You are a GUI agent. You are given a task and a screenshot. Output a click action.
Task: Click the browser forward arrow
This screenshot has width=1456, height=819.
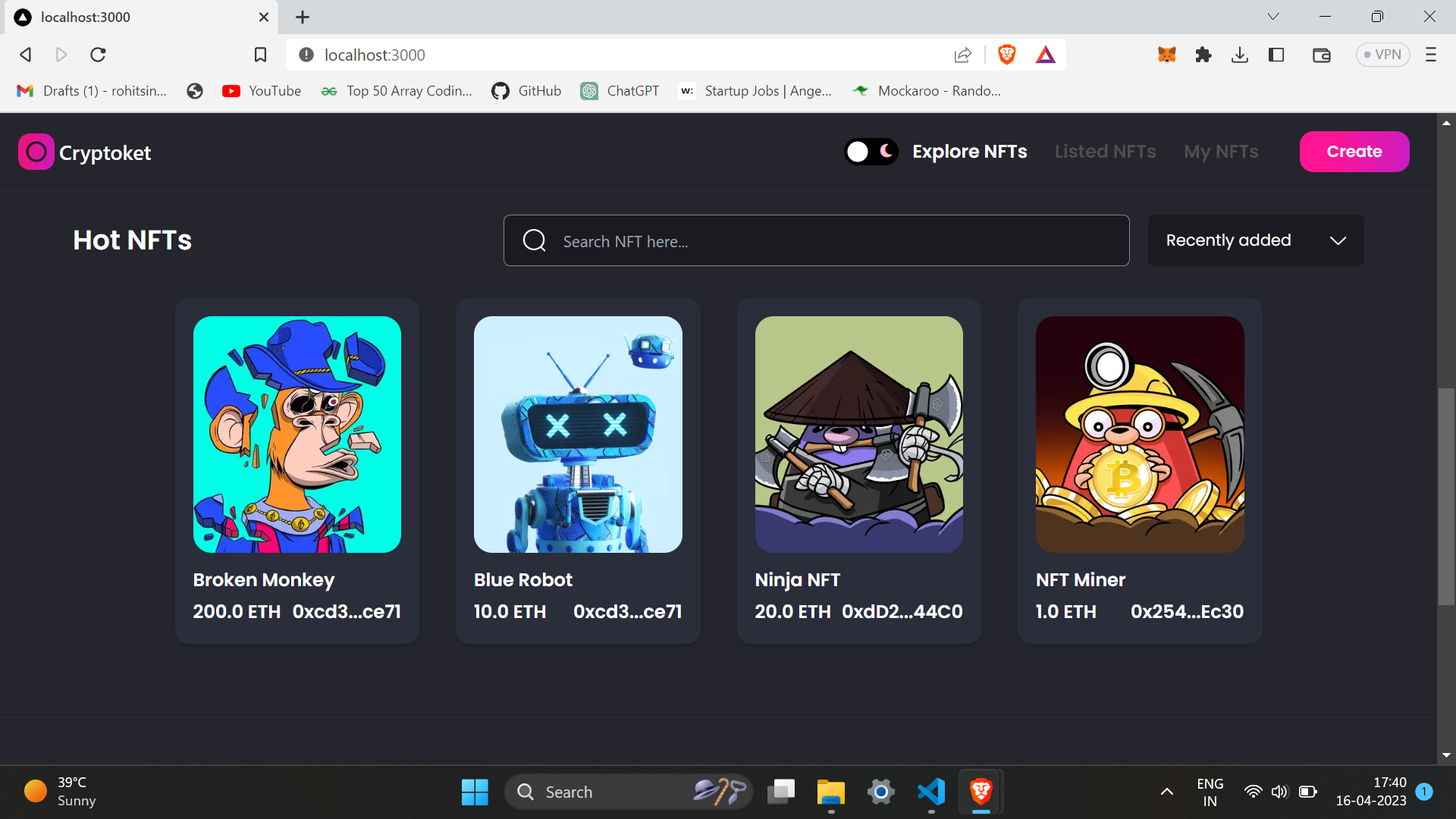click(x=61, y=55)
